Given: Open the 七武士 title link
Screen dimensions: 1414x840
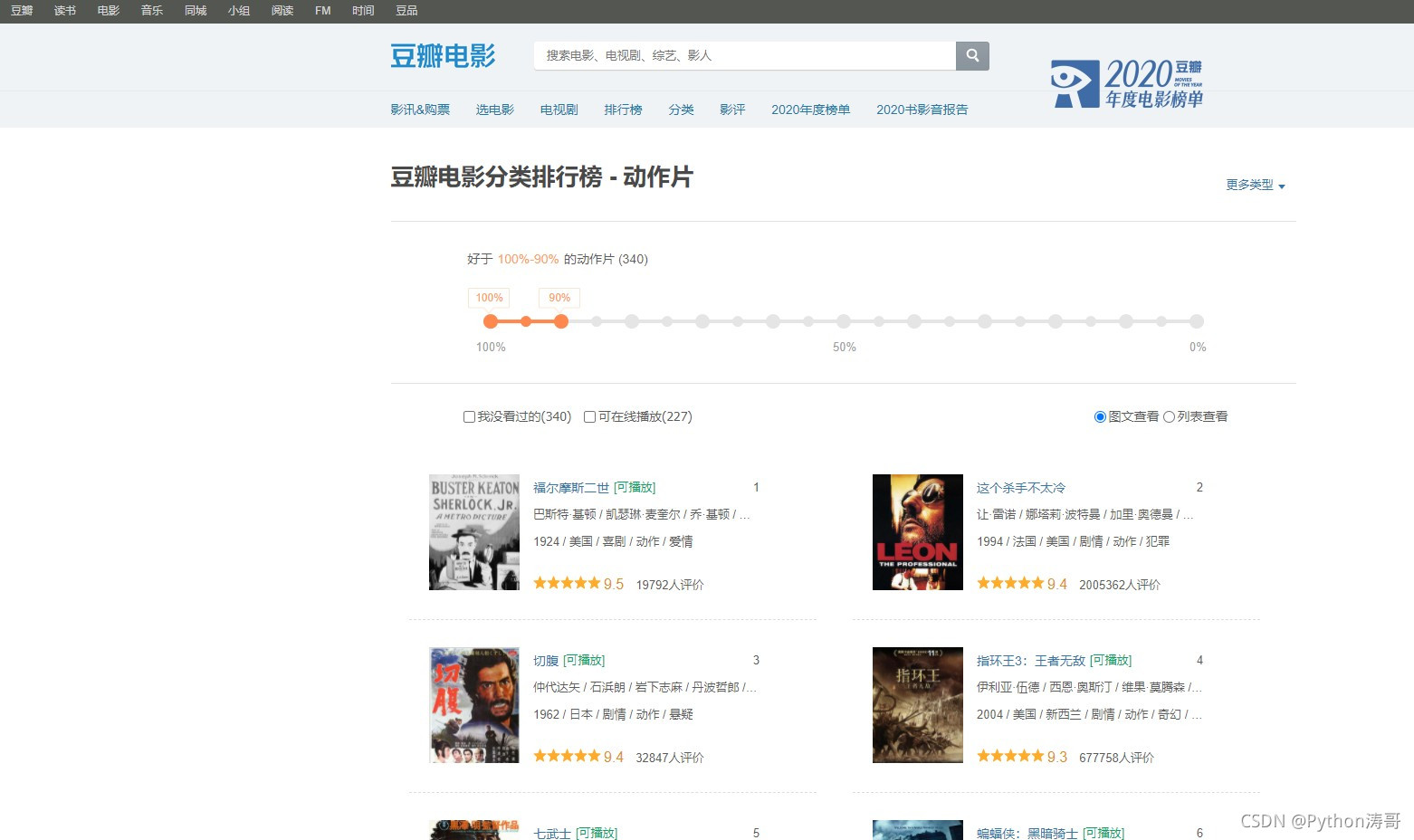Looking at the screenshot, I should point(552,833).
